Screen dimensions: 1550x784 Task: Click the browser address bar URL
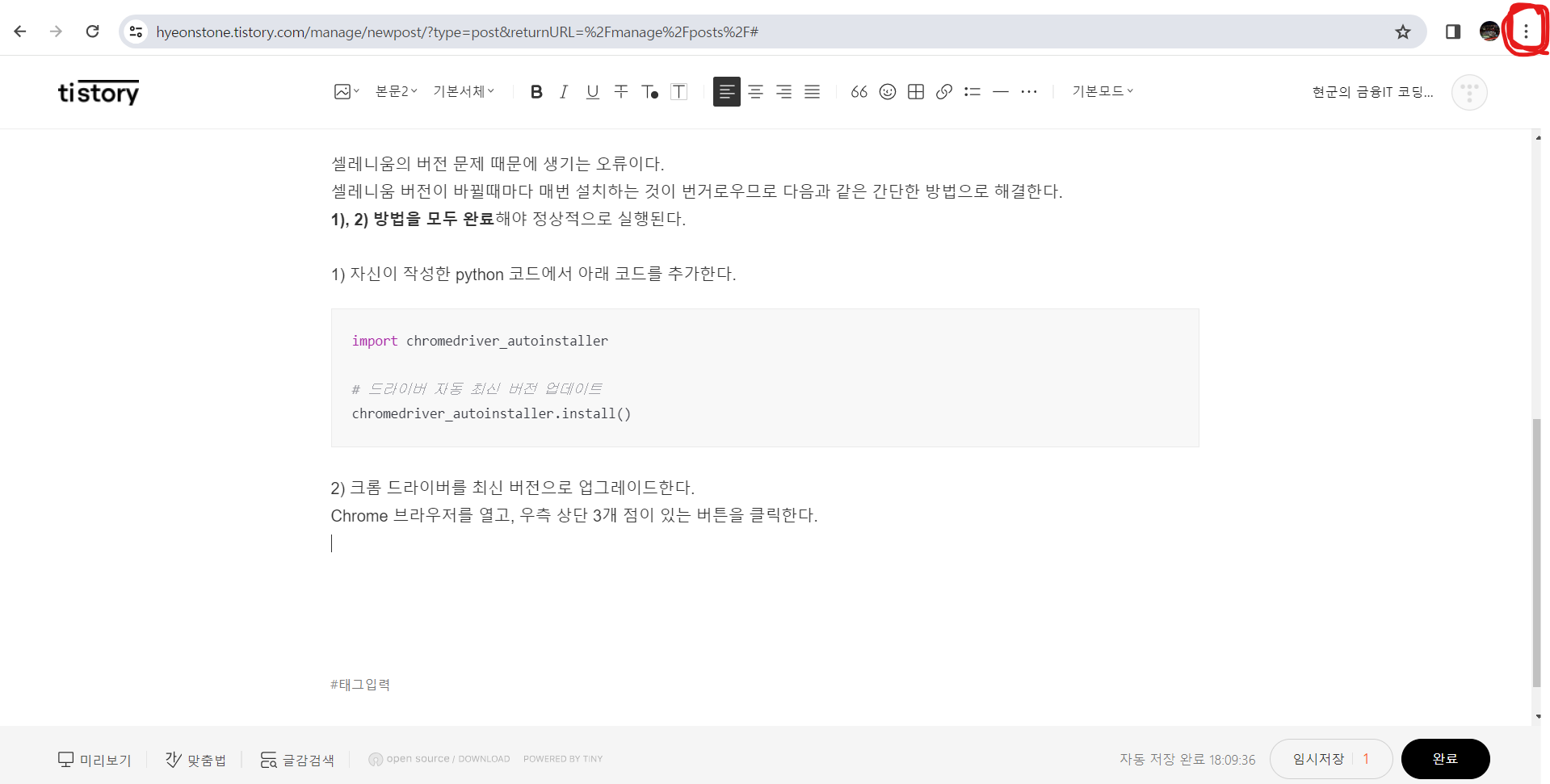(x=457, y=31)
